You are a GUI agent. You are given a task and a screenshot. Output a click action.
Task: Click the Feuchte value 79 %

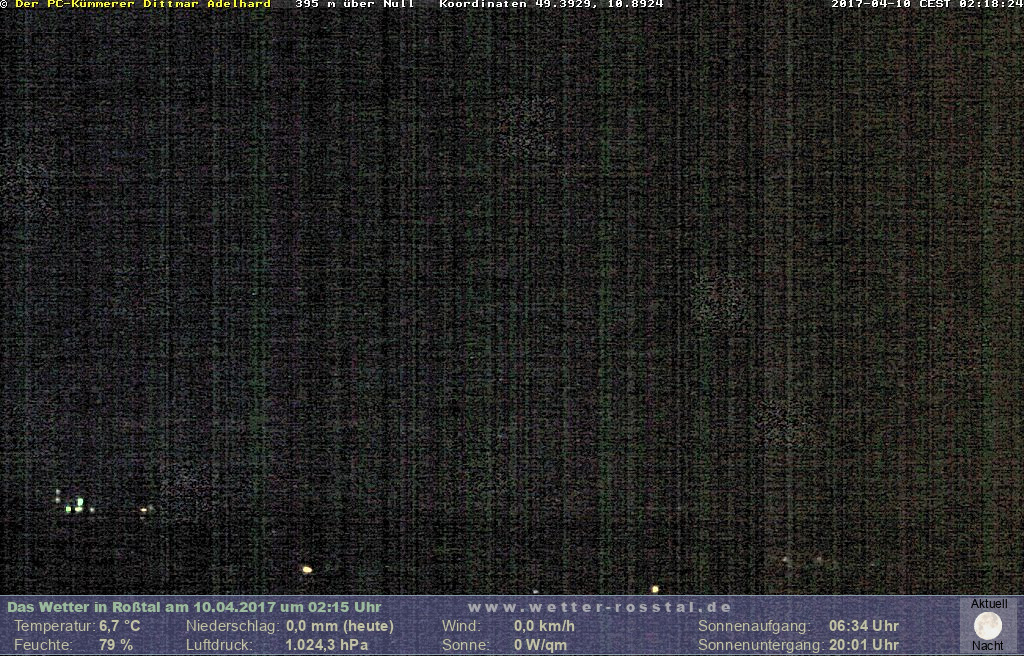tap(116, 645)
